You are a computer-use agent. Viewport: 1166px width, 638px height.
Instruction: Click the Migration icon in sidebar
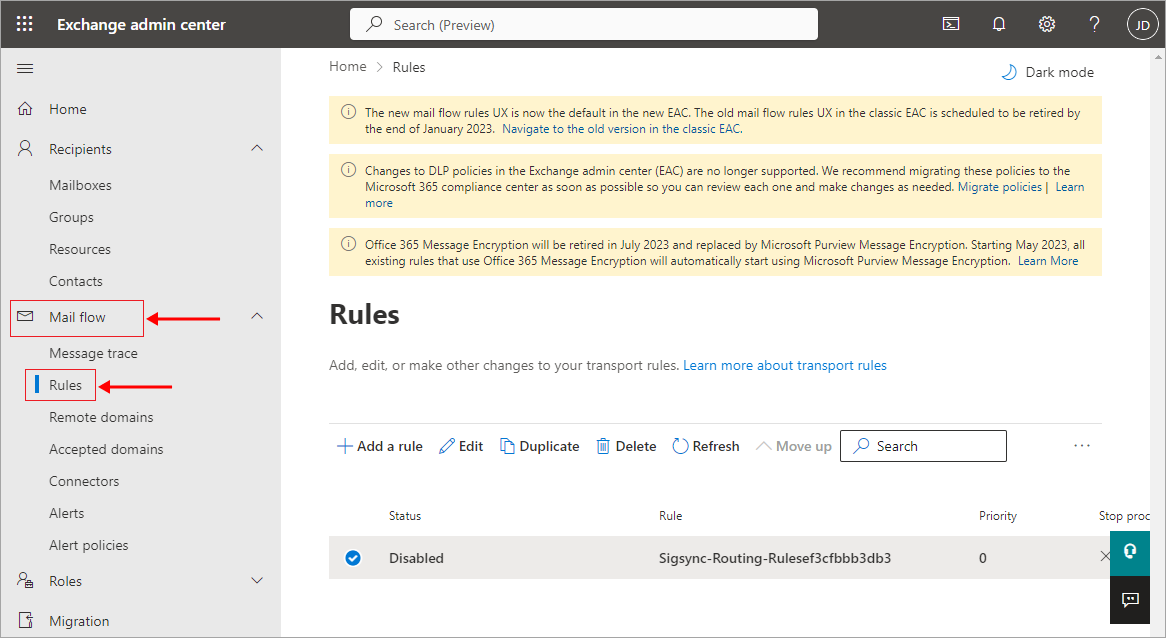coord(25,621)
